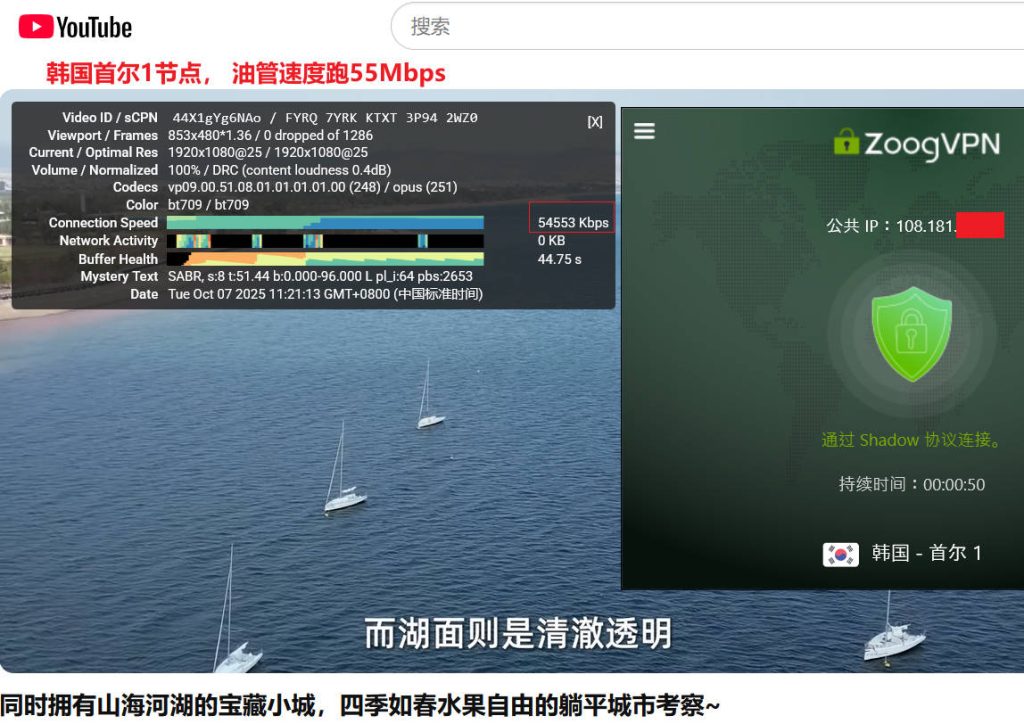This screenshot has height=724, width=1024.
Task: Focus the YouTube search box
Action: 700,27
